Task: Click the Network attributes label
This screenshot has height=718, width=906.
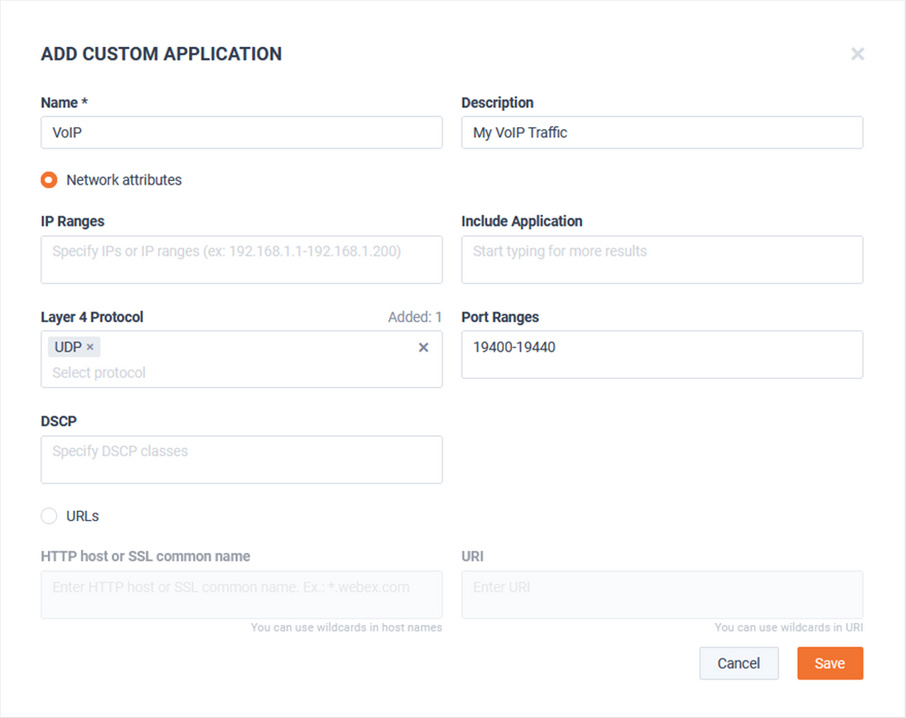Action: (x=124, y=180)
